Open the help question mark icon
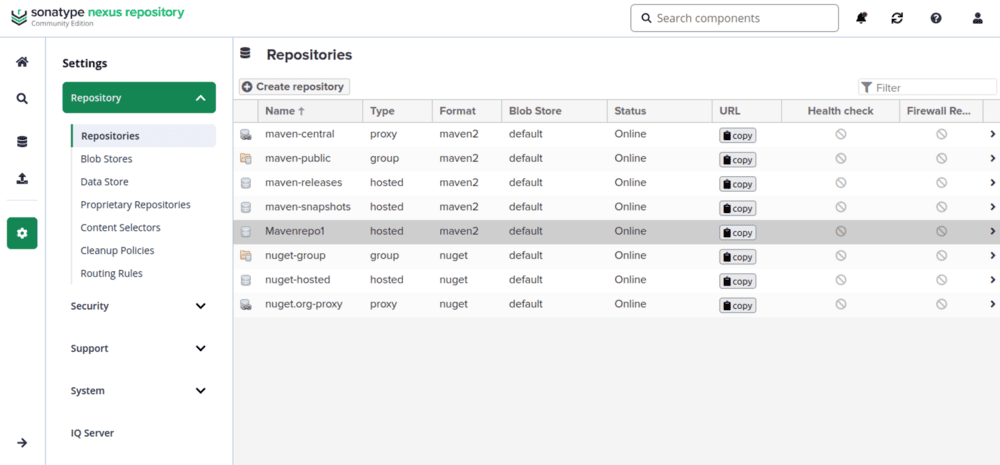This screenshot has height=465, width=1000. point(936,18)
